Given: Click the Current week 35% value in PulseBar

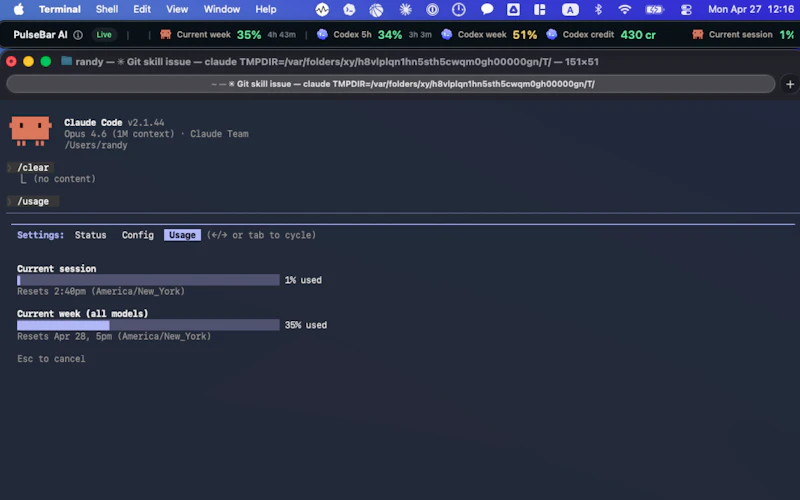Looking at the screenshot, I should (248, 35).
